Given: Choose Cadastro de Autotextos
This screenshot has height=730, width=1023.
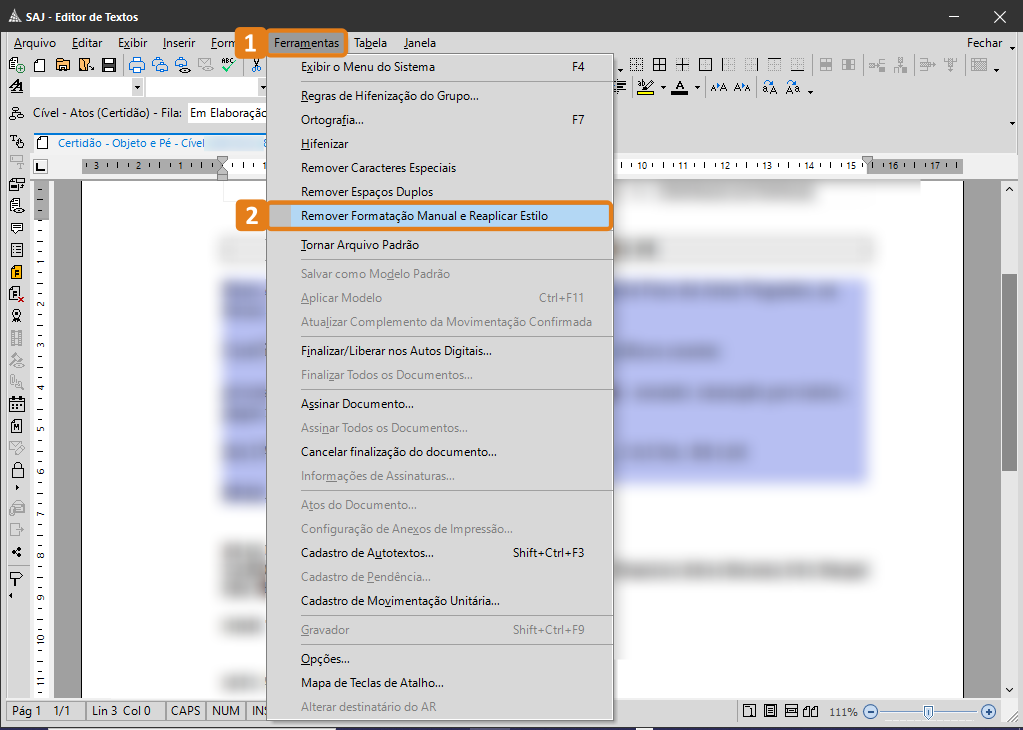Looking at the screenshot, I should click(440, 553).
